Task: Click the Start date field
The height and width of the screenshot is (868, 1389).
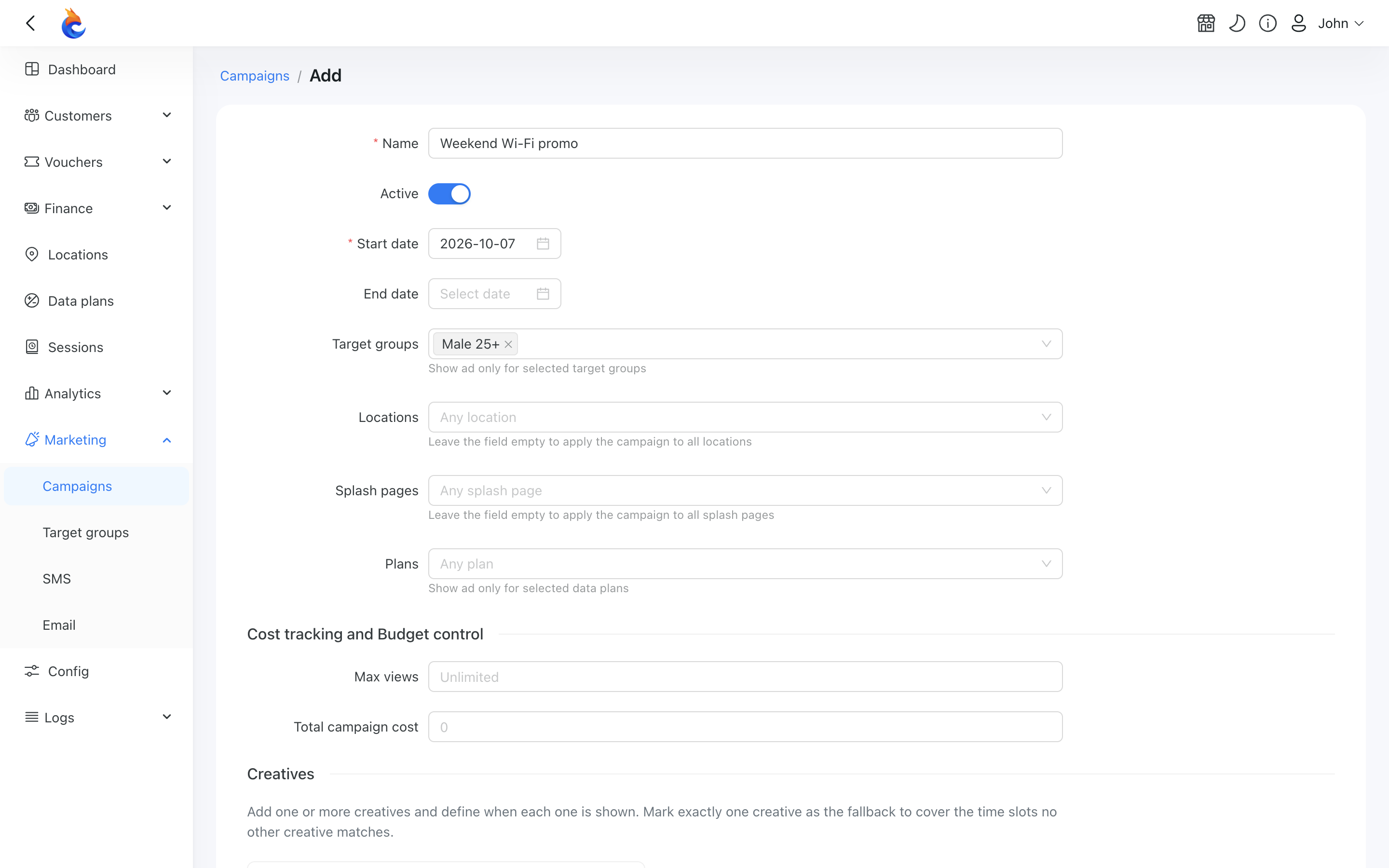Action: [x=494, y=244]
